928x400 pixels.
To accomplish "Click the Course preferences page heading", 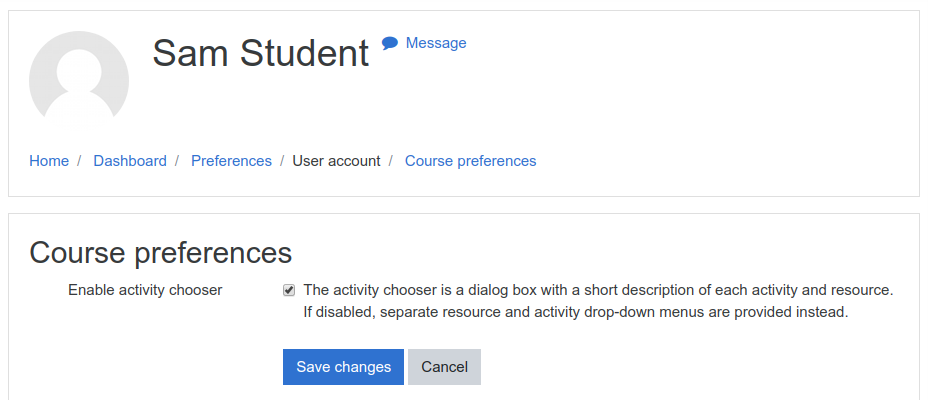I will pos(160,252).
